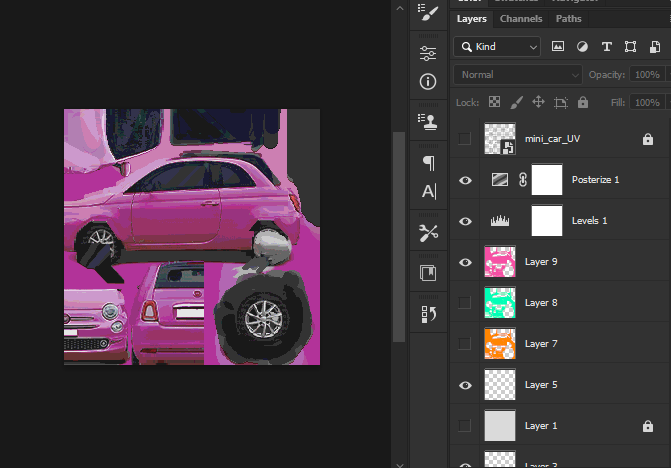Open the Libraries panel icon
The width and height of the screenshot is (671, 468).
point(428,273)
